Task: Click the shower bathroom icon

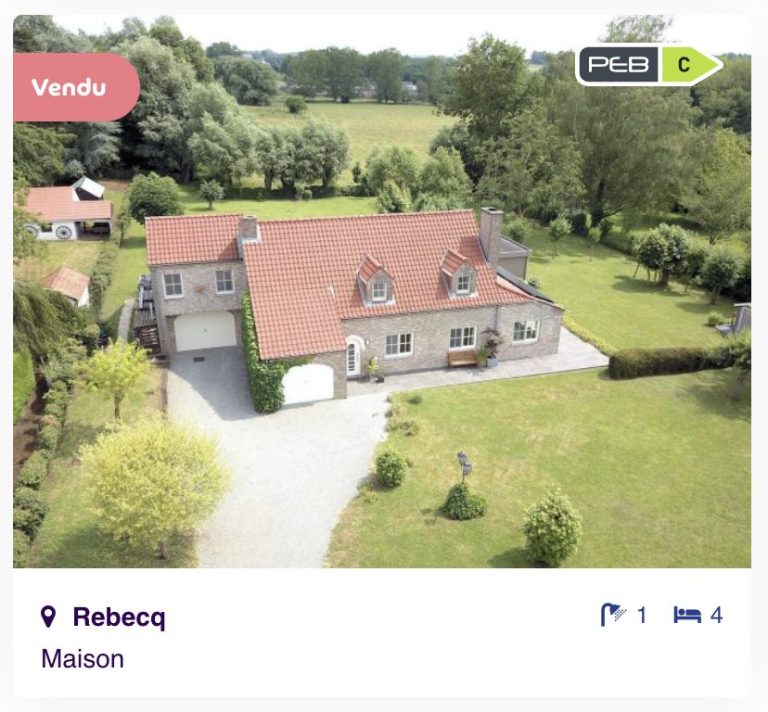Action: coord(613,615)
